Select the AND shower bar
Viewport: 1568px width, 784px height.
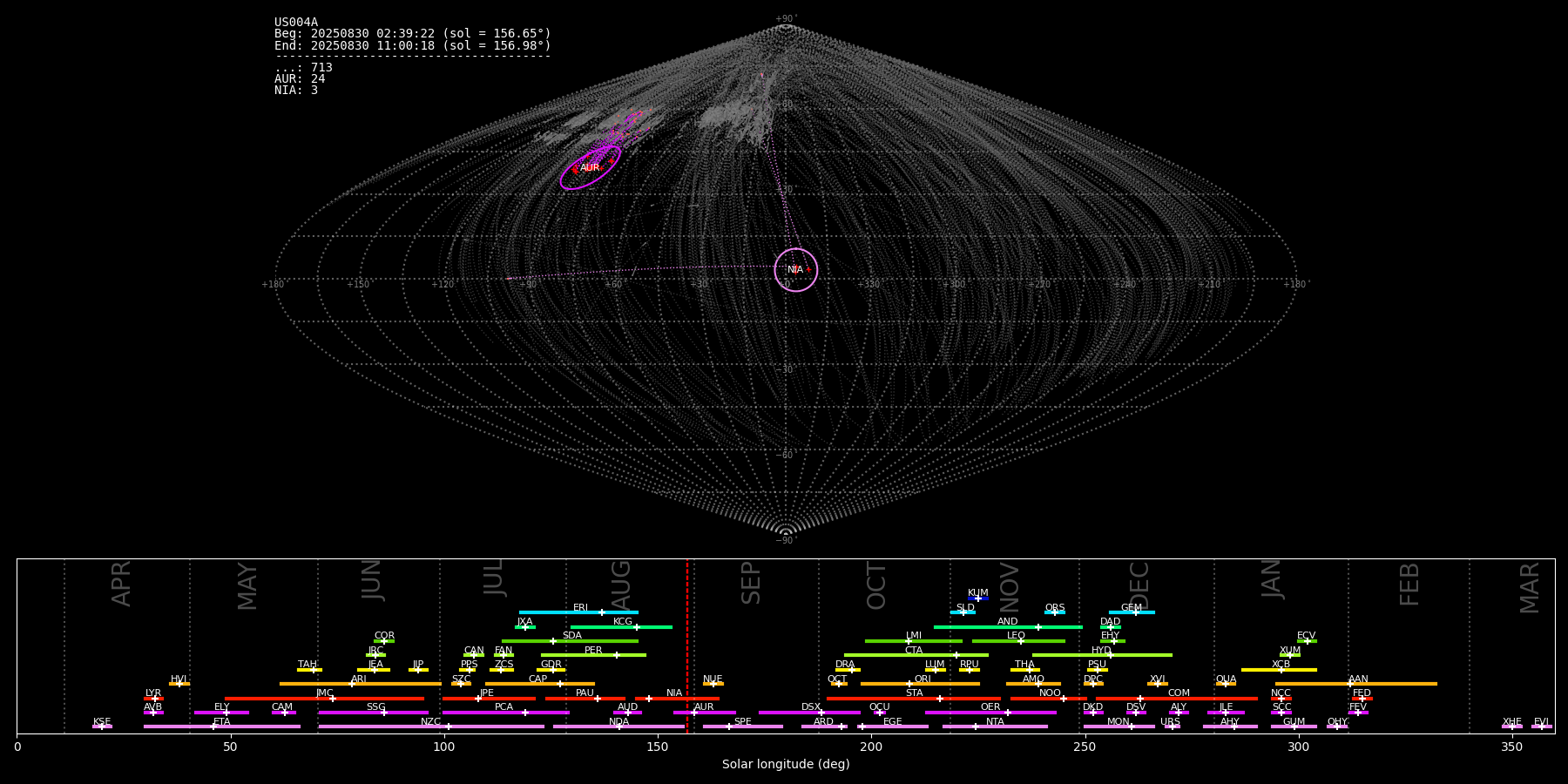(1008, 626)
